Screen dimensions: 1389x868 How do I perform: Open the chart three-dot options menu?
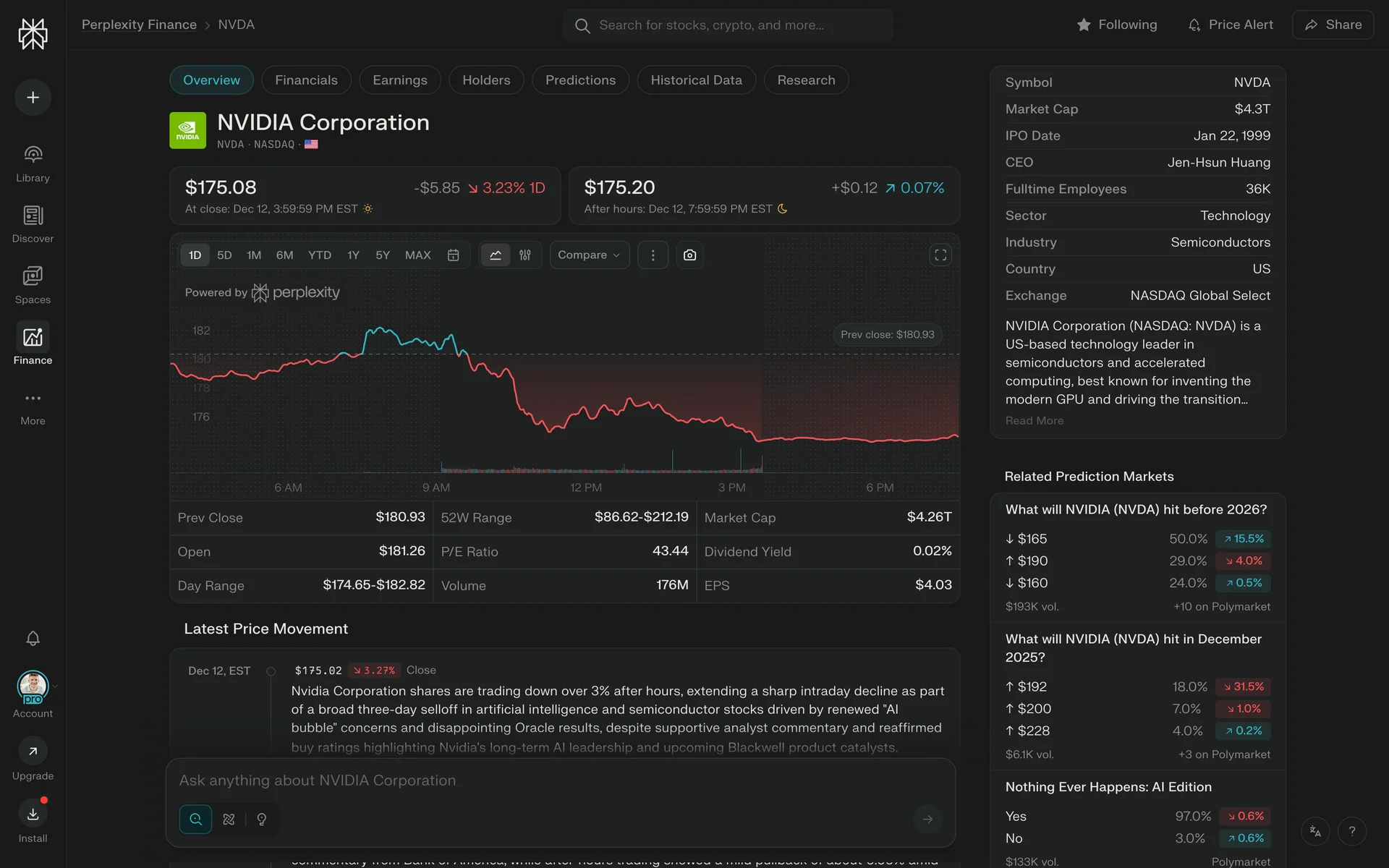tap(653, 255)
